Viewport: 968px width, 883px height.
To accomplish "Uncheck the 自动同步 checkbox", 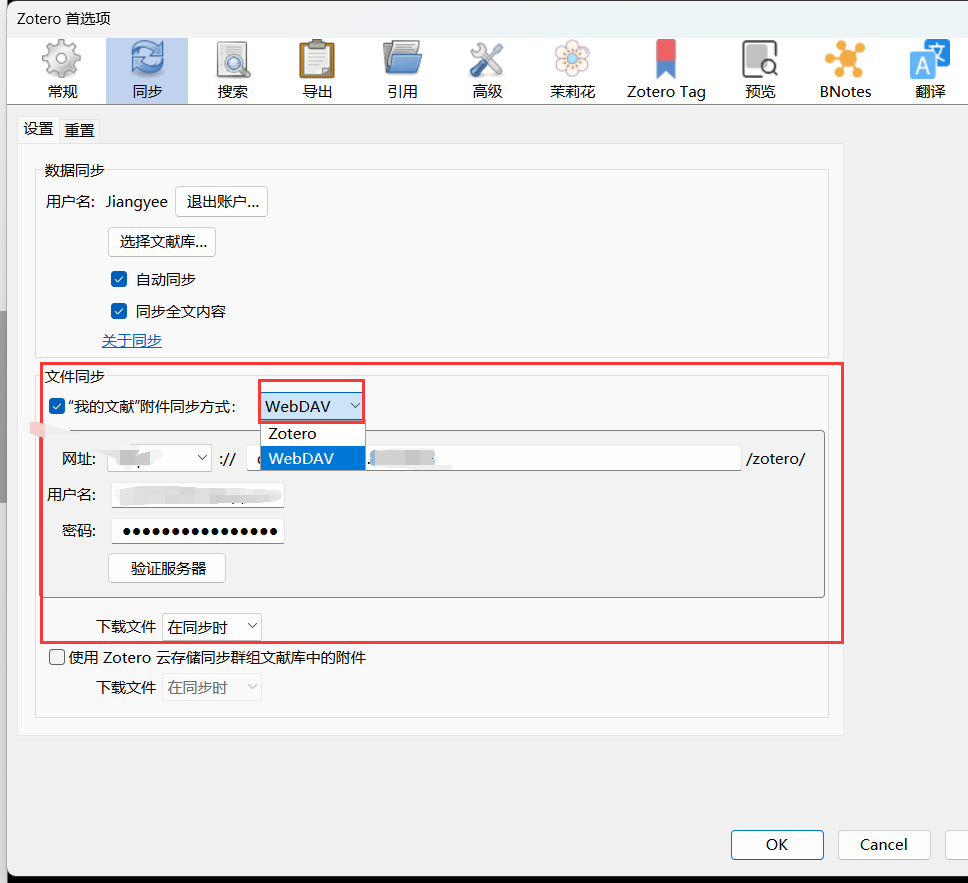I will coord(119,279).
